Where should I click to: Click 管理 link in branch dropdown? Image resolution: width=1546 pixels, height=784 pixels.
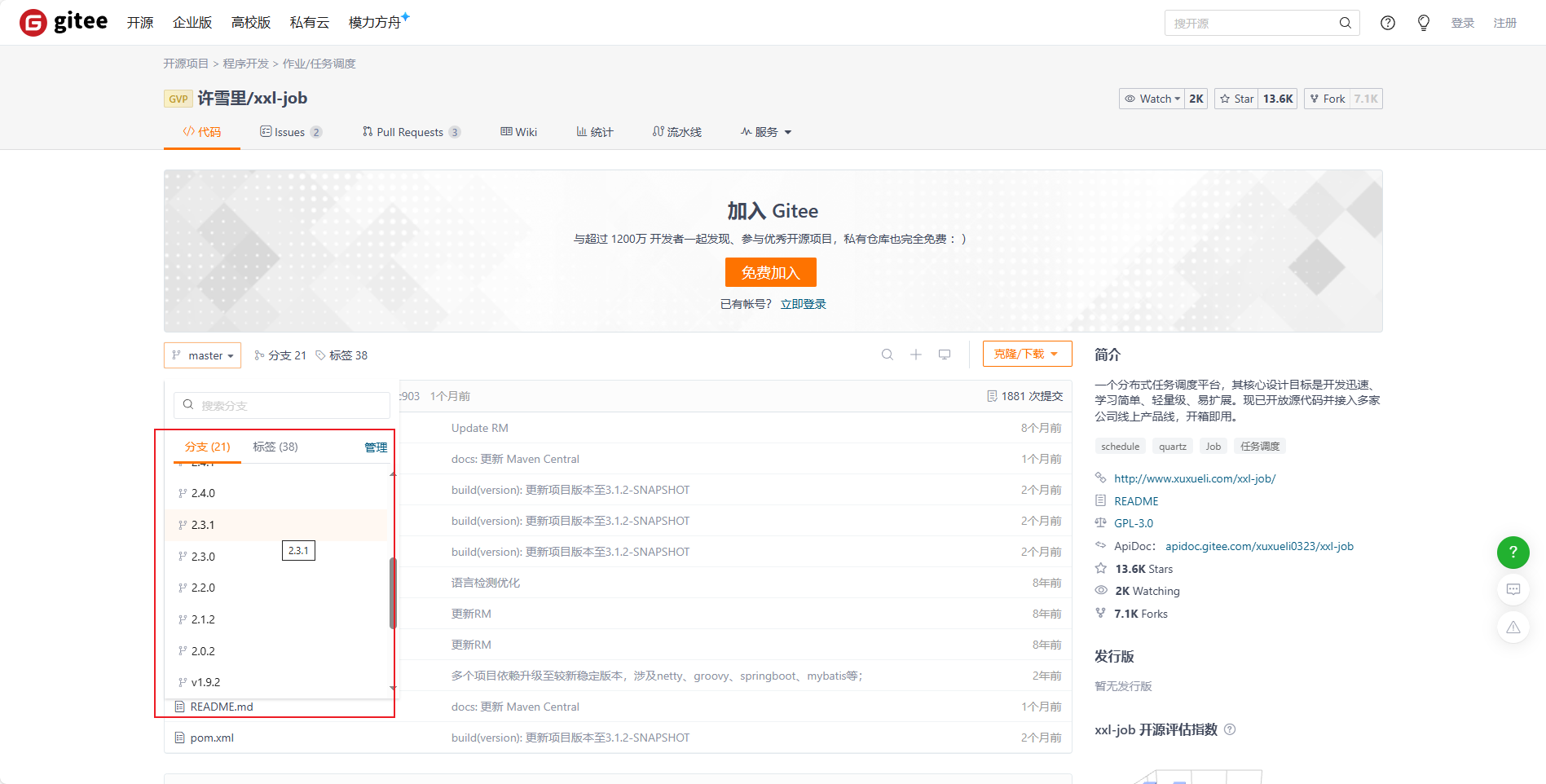click(376, 447)
